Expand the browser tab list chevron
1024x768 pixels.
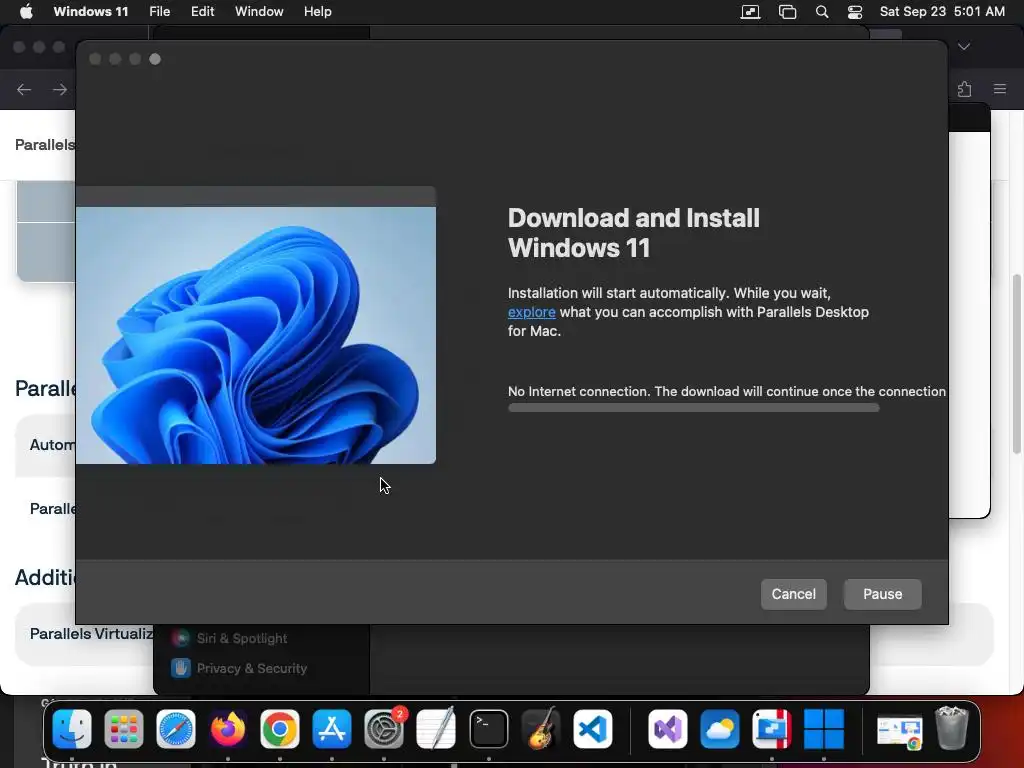tap(964, 46)
